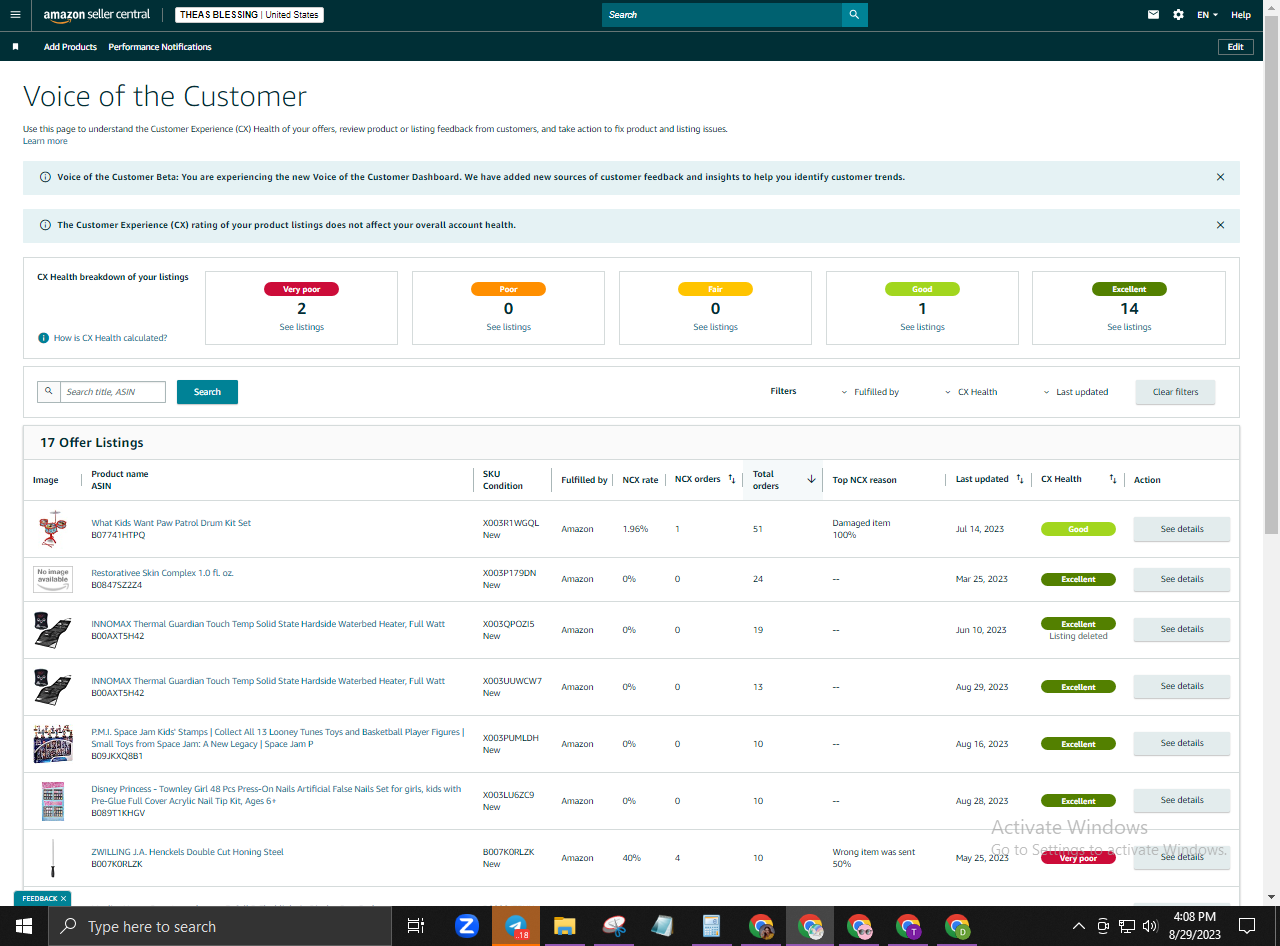Expand the Last updated filter dropdown
Screen dimensions: 1280x946
pos(1076,392)
